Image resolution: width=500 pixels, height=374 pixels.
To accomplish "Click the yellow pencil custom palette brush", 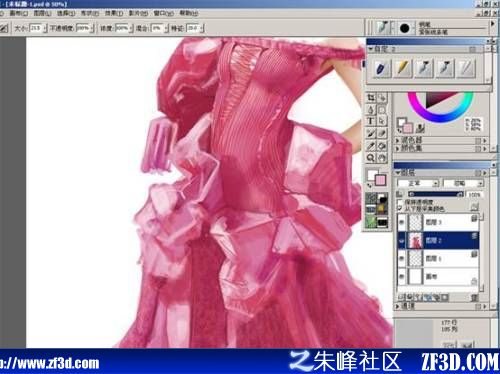I will [403, 68].
